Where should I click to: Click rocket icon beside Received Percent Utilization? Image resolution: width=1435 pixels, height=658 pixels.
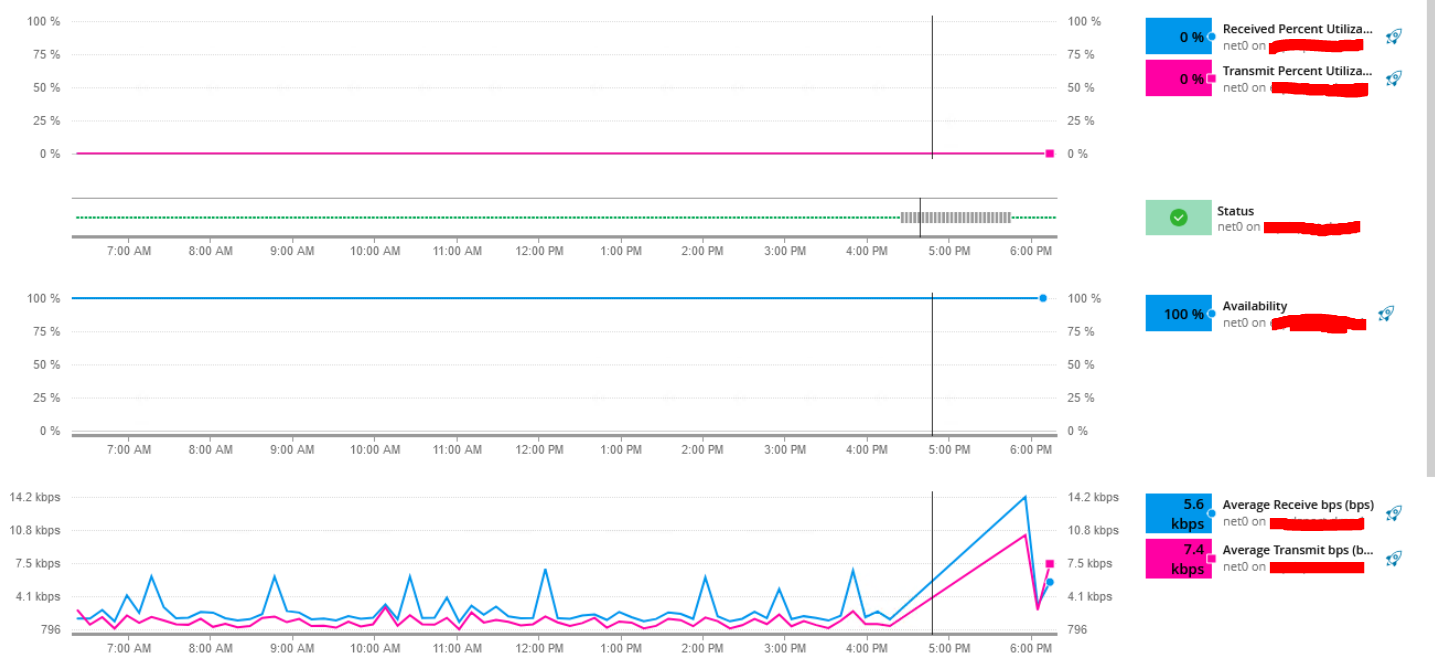point(1394,36)
